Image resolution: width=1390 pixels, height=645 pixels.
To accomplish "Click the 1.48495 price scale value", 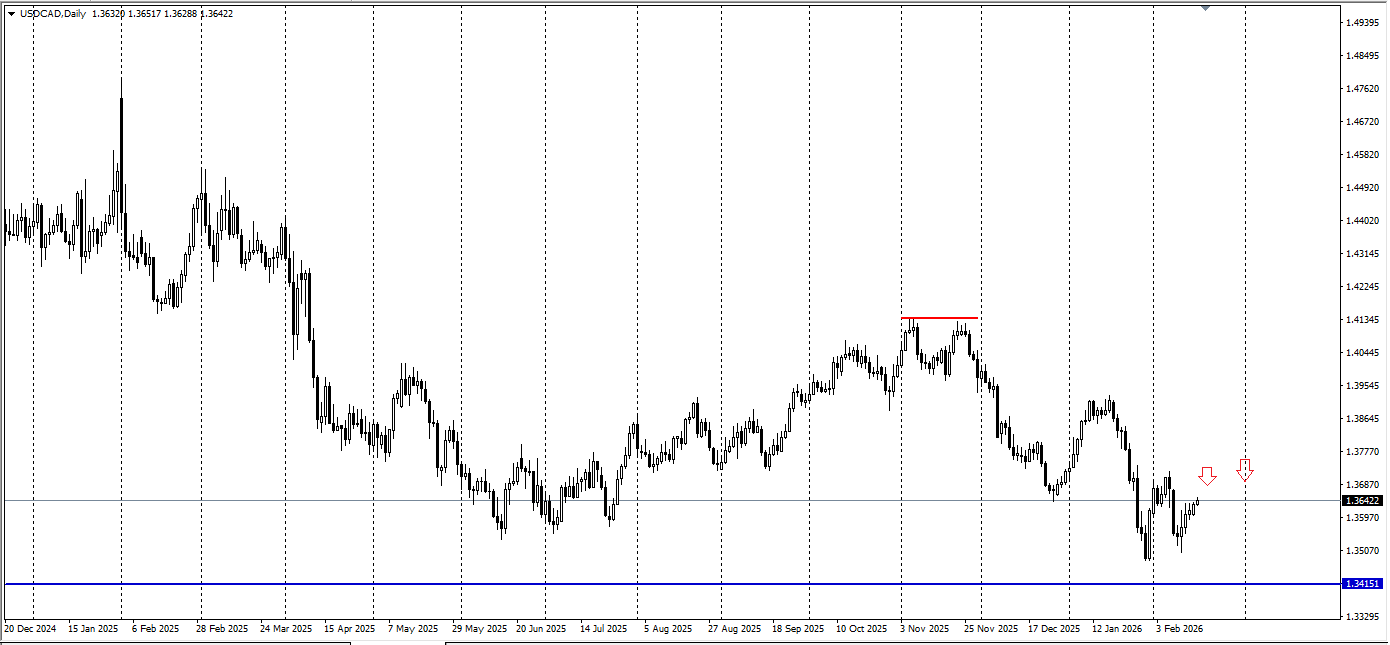I will [1364, 56].
